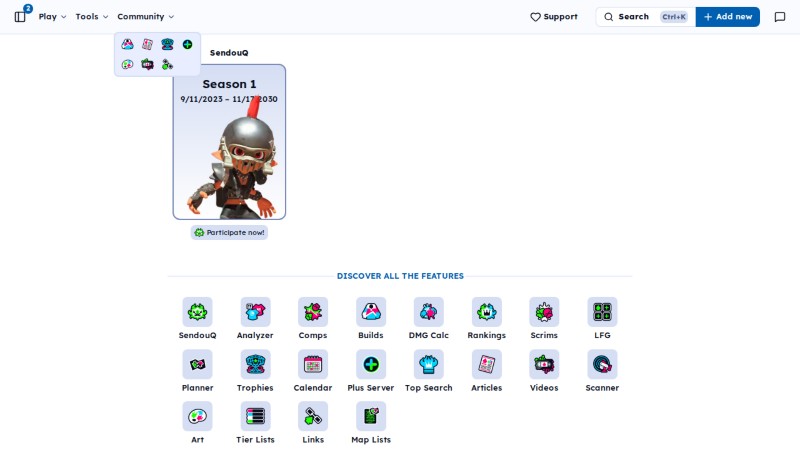
Task: Open Map Lists in the features grid
Action: [x=371, y=423]
